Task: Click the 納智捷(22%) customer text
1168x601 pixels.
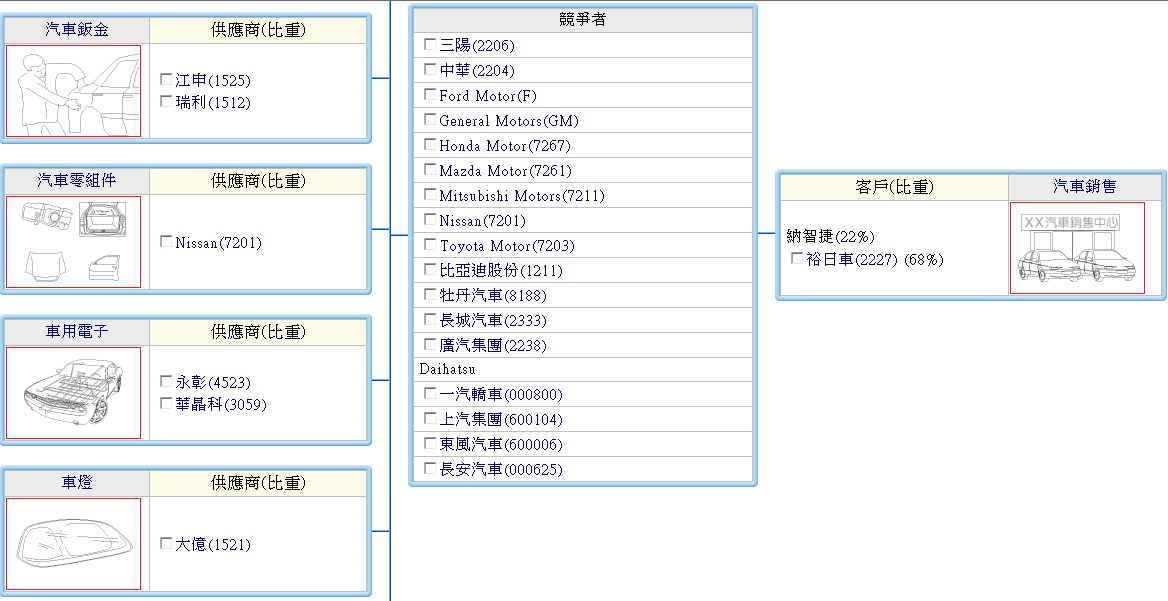Action: pyautogui.click(x=831, y=237)
